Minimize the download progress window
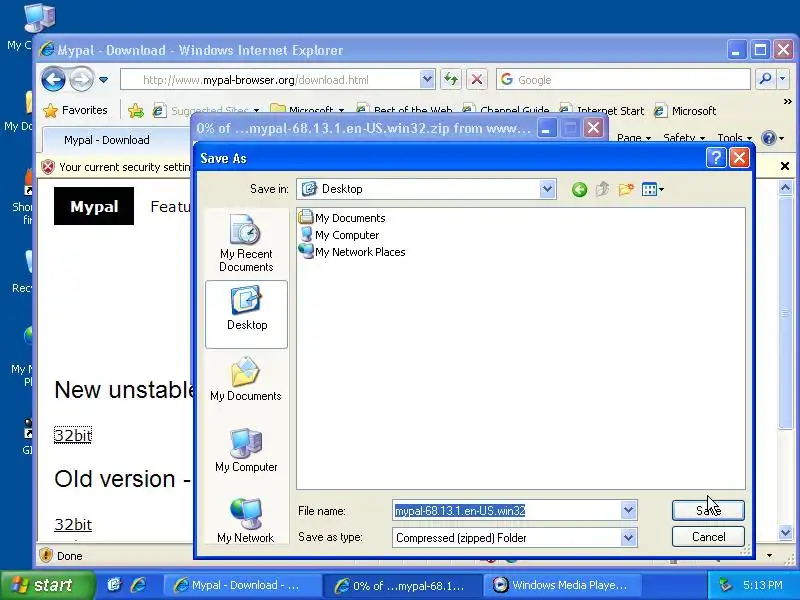The width and height of the screenshot is (800, 600). [x=546, y=128]
